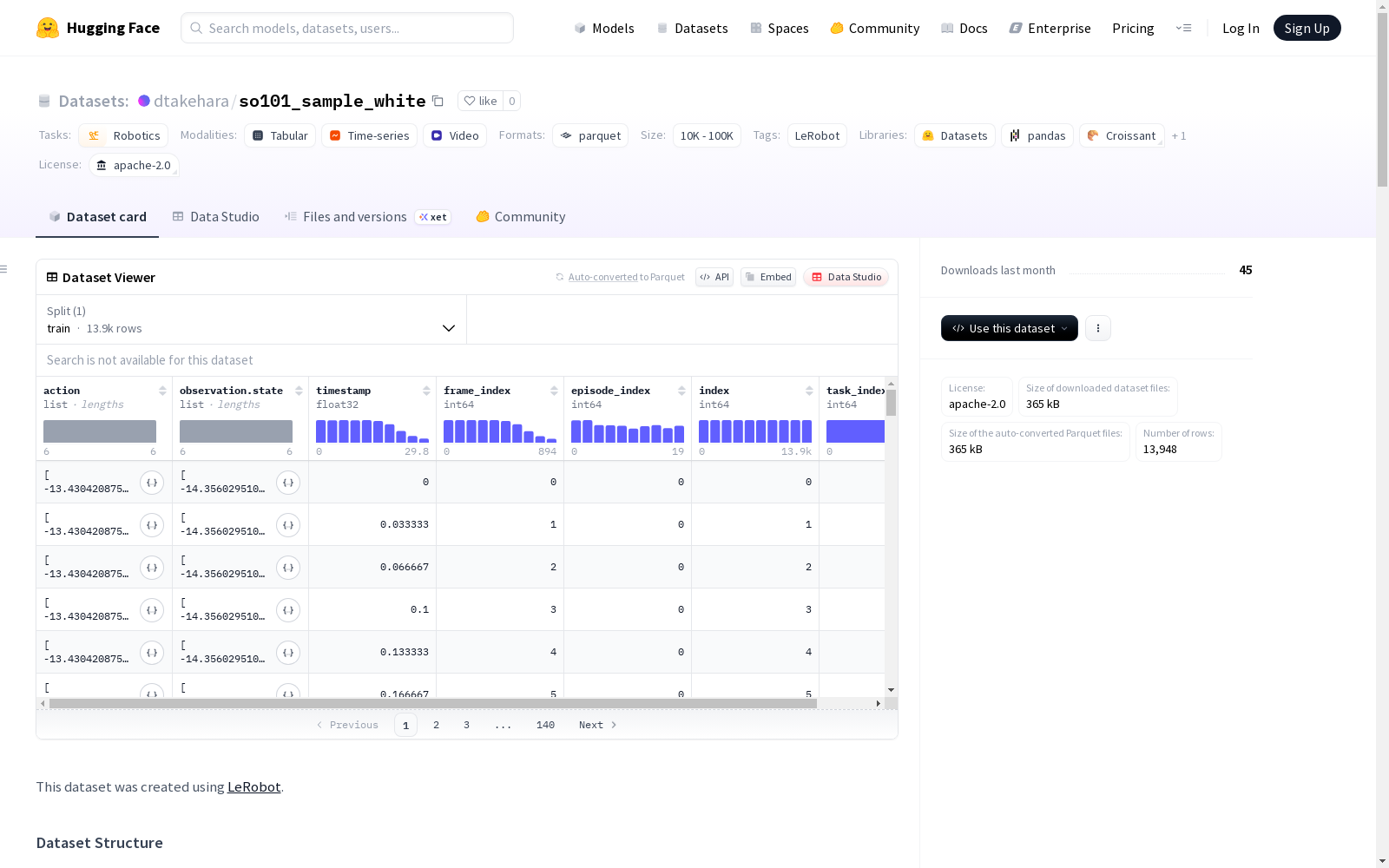Screen dimensions: 1389x868
Task: Click the table of contents sidebar icon
Action: click(3, 269)
